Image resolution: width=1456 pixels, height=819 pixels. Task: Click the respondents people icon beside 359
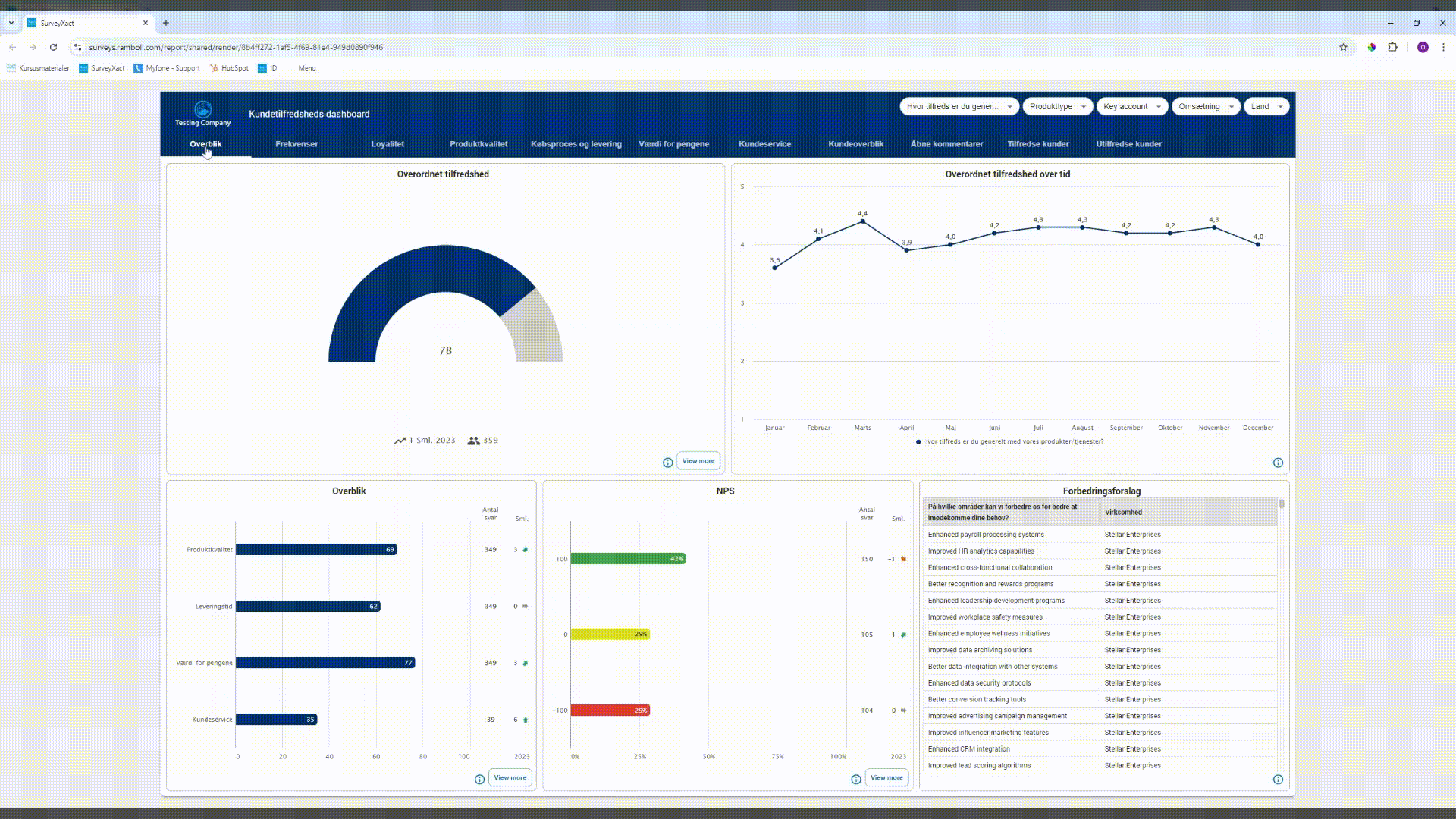[474, 441]
